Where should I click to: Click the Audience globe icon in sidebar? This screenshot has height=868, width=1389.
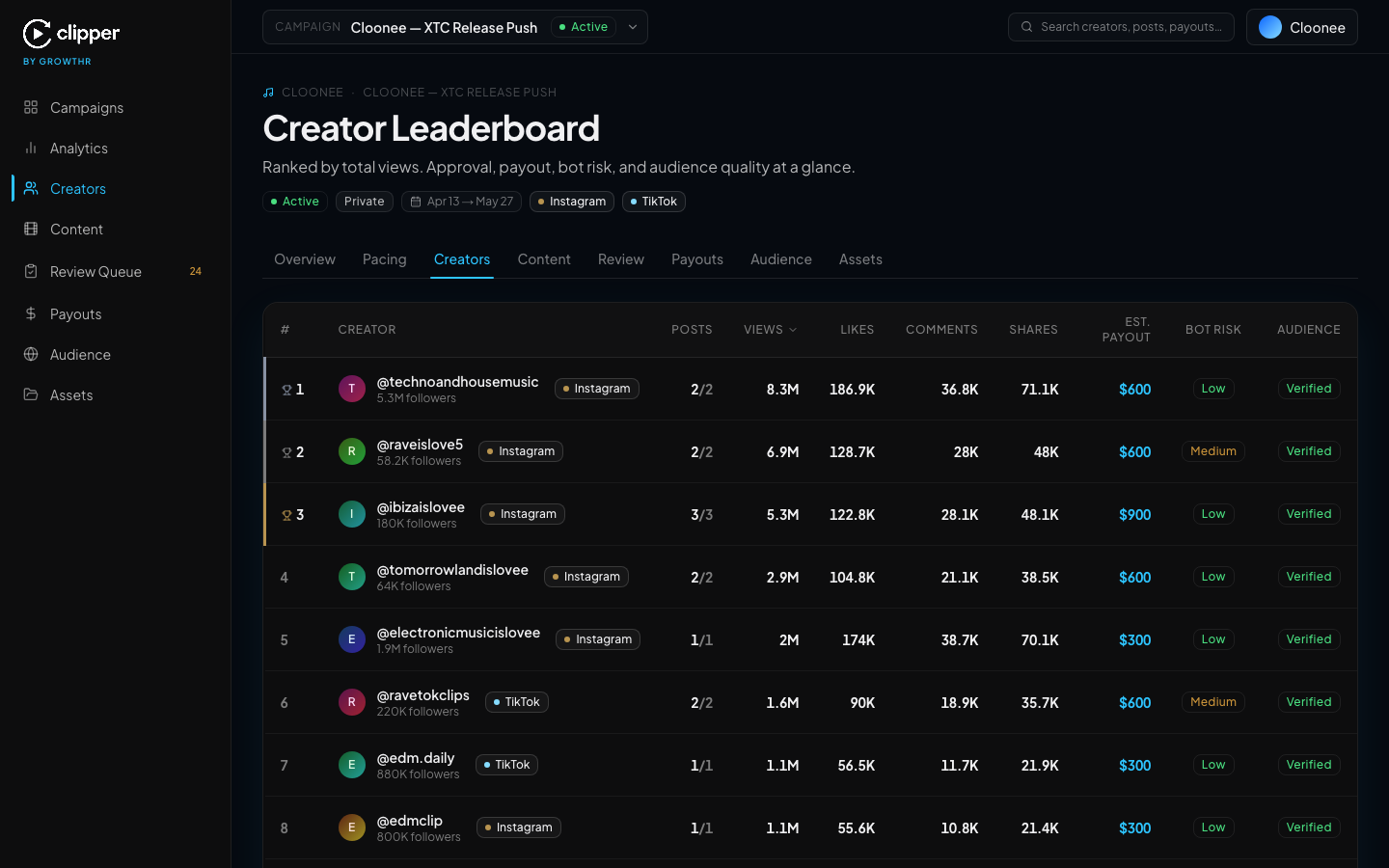[x=31, y=354]
